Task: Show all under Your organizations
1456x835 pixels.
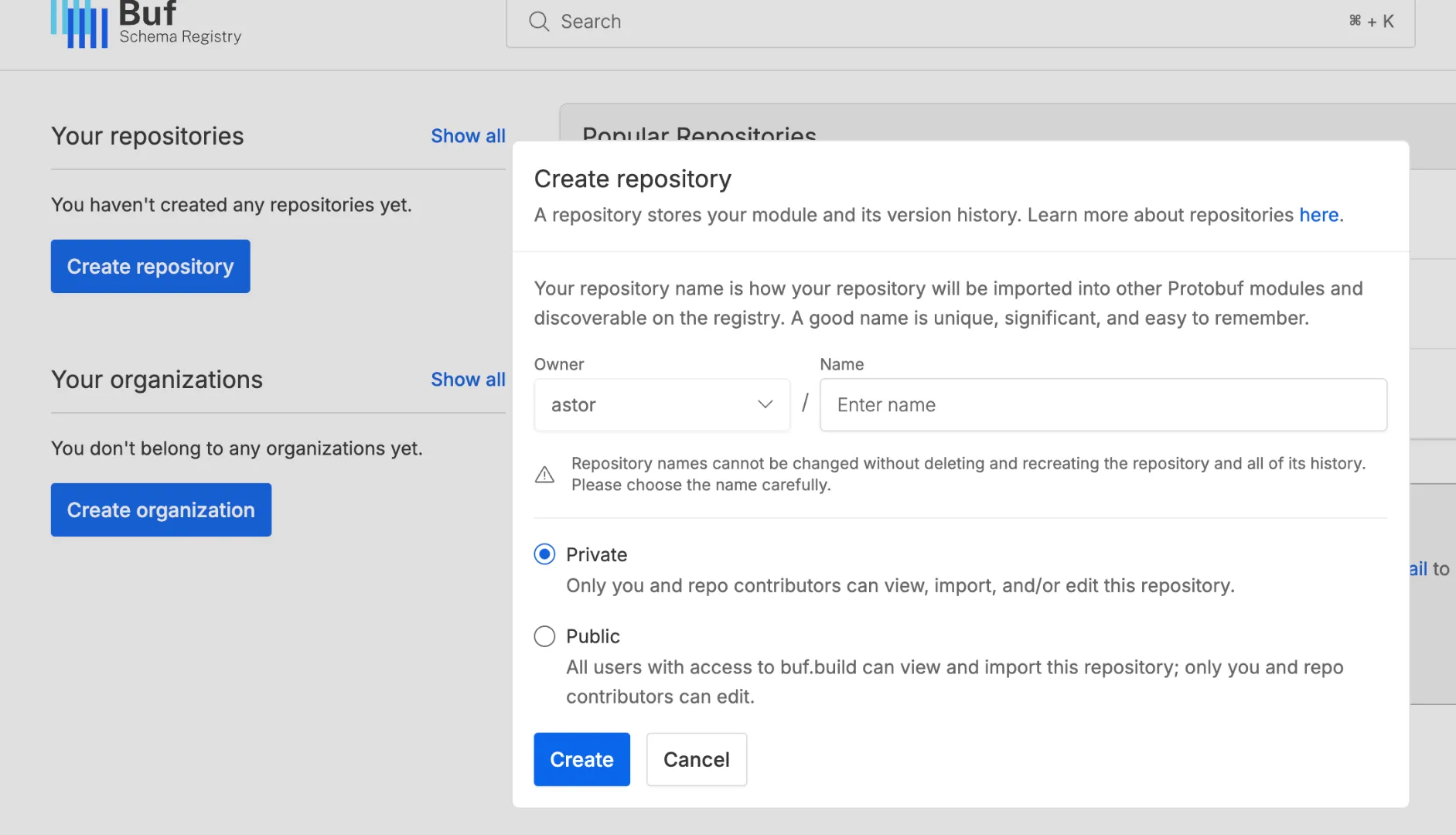Action: [468, 380]
